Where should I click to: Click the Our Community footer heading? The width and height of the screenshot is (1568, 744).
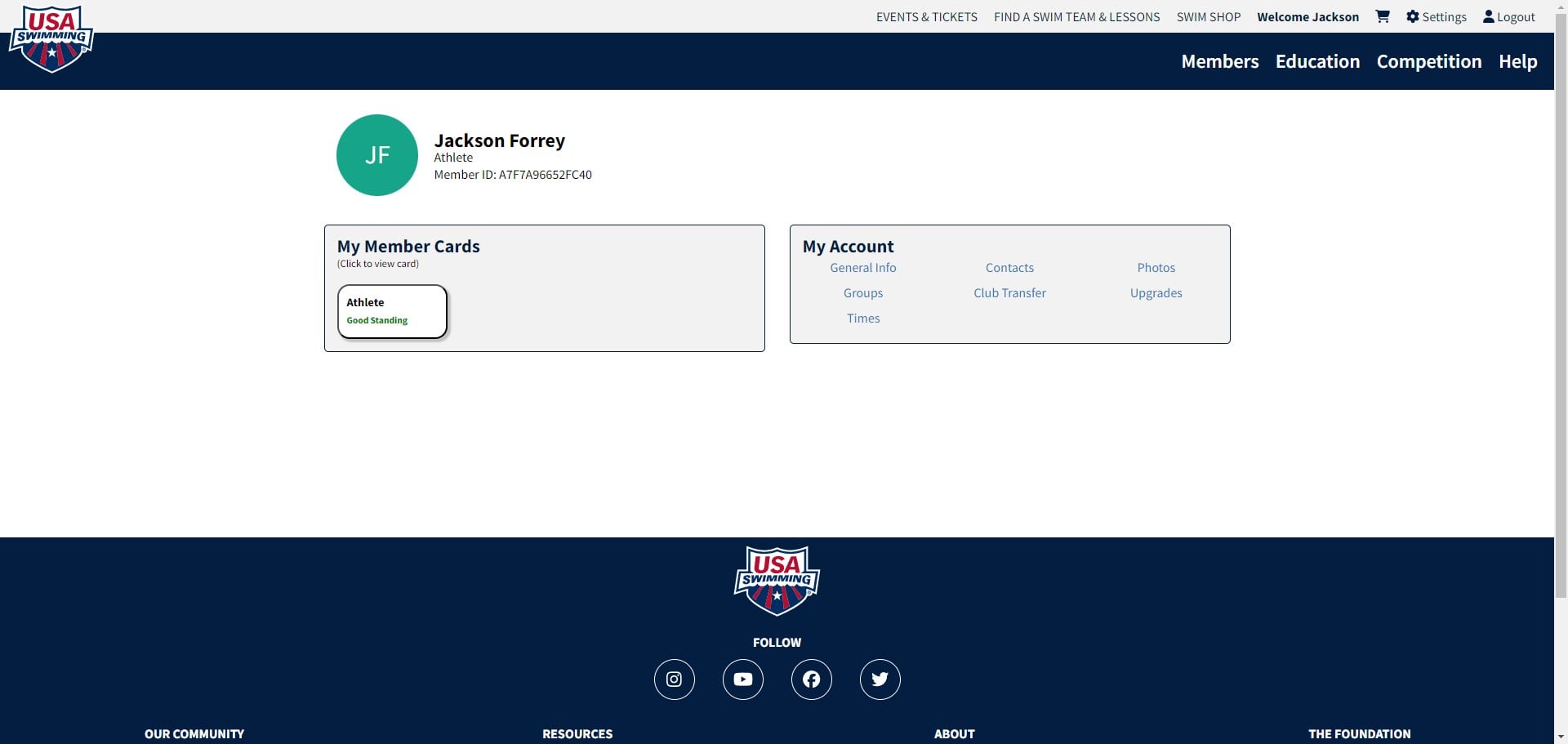pos(194,734)
